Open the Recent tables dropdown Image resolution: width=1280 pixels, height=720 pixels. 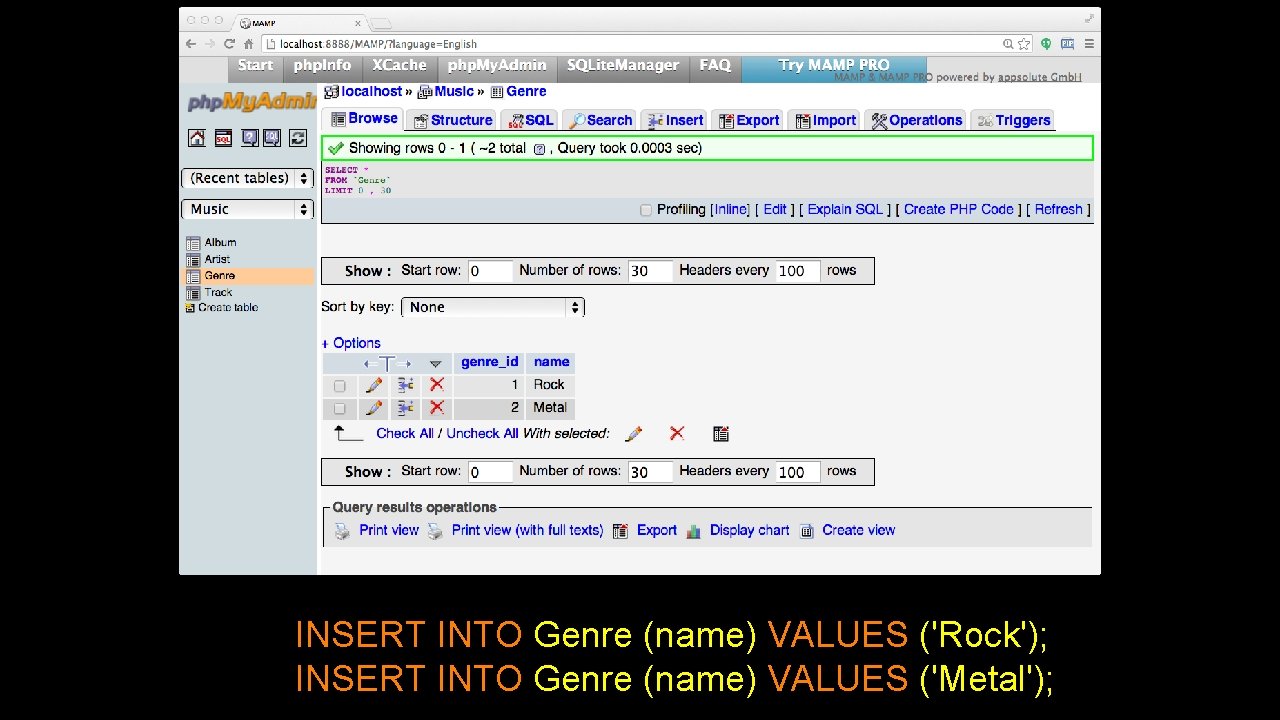[x=247, y=178]
